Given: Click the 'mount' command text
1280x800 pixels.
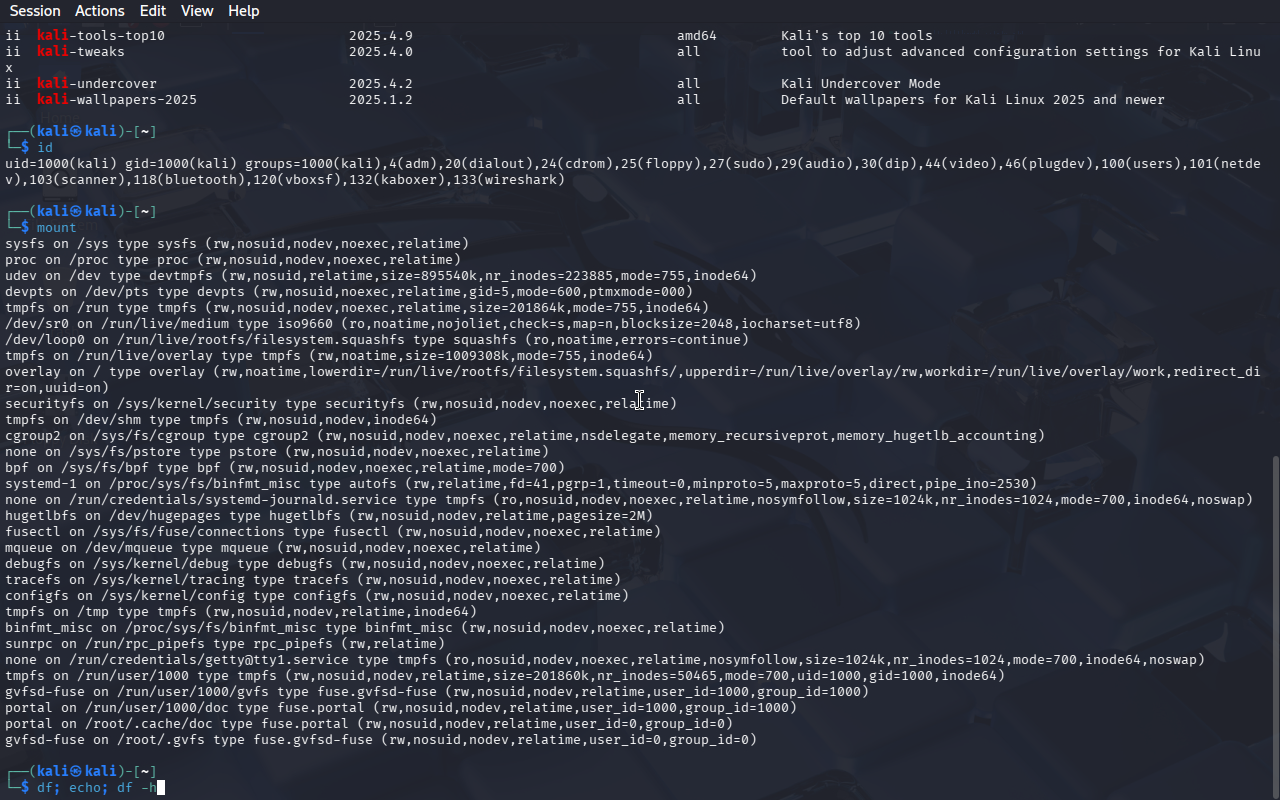Looking at the screenshot, I should (x=56, y=228).
